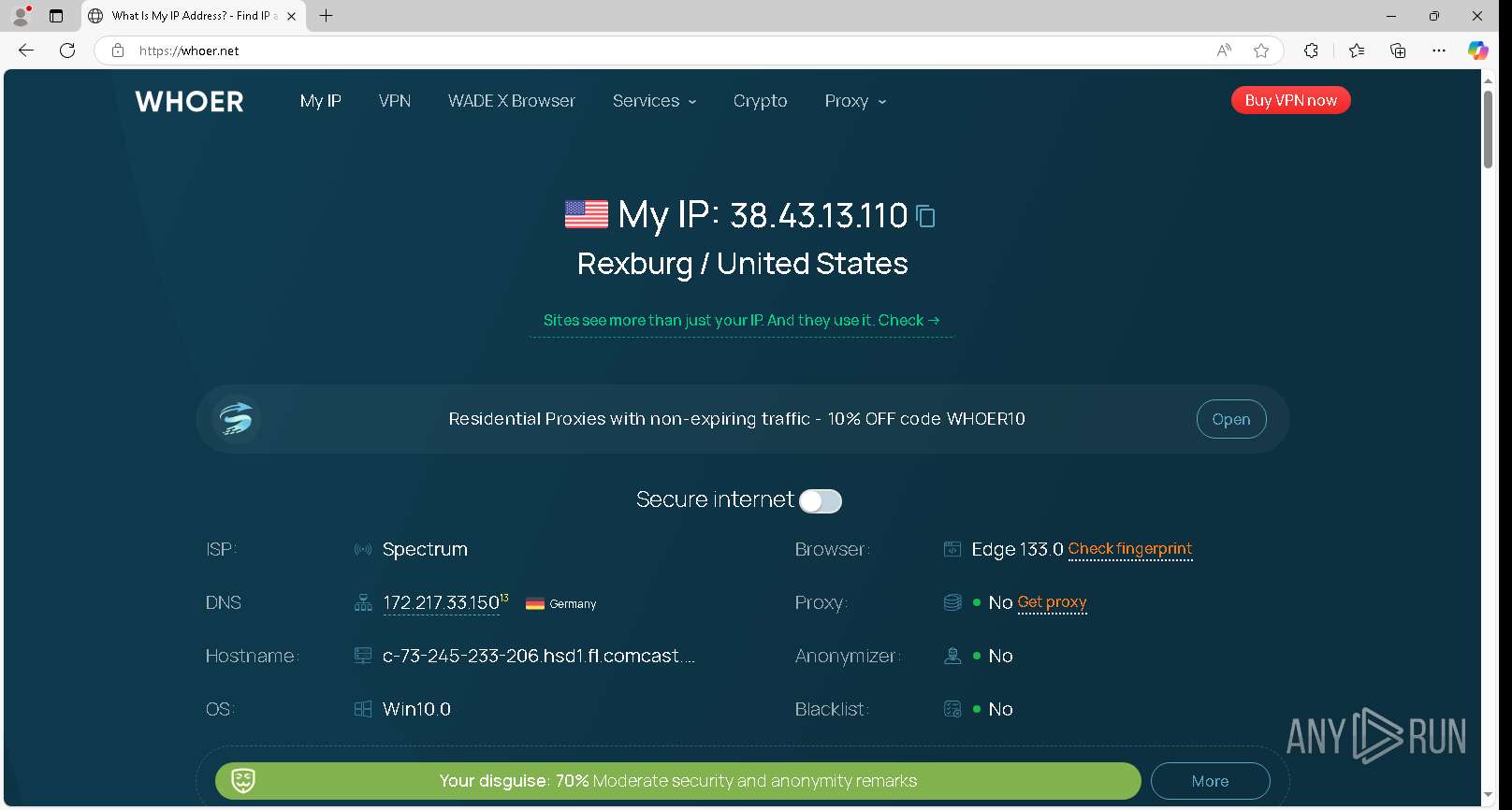
Task: Close the What Is My IP tab
Action: (291, 16)
